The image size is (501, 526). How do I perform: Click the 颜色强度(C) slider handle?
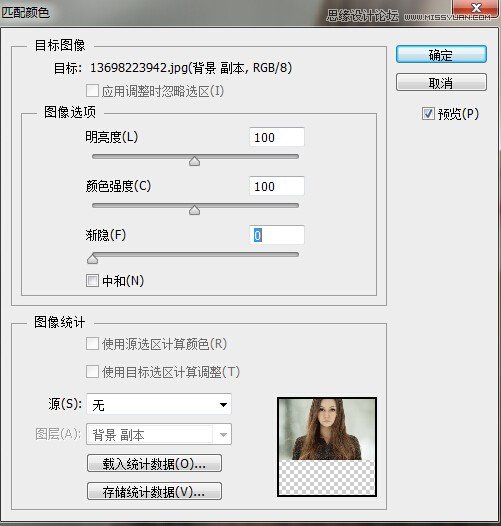[194, 210]
